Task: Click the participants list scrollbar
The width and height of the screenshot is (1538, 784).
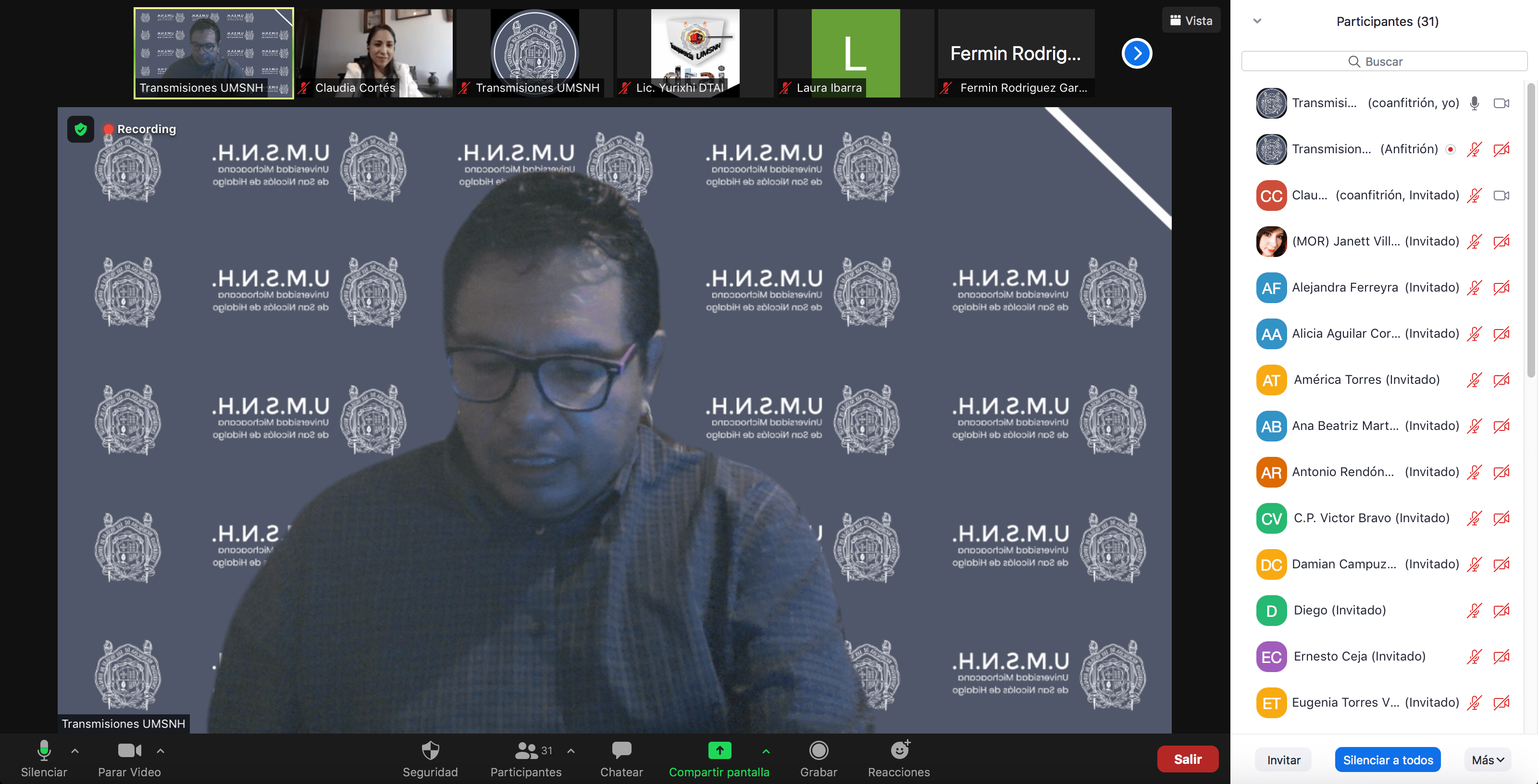Action: click(1530, 230)
